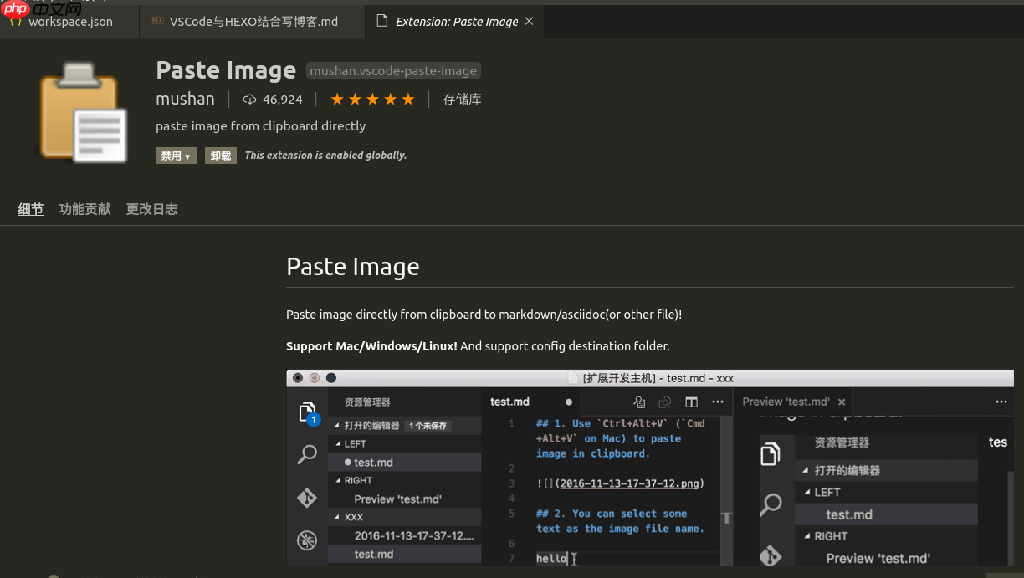The height and width of the screenshot is (578, 1024).
Task: Click the 'paste image from clipboard directly' description
Action: [x=261, y=126]
